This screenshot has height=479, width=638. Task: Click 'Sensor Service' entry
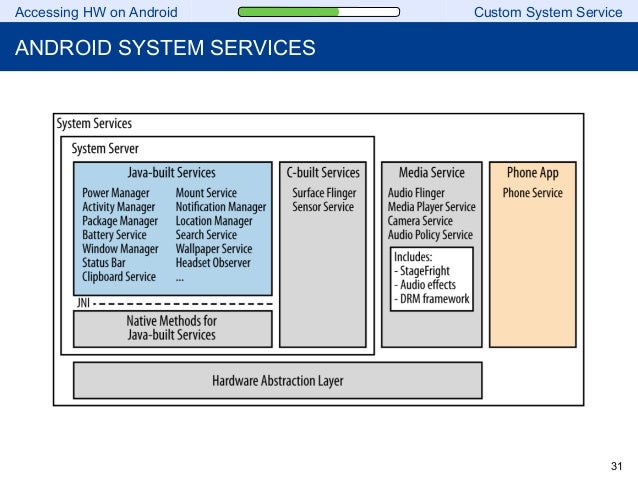323,207
